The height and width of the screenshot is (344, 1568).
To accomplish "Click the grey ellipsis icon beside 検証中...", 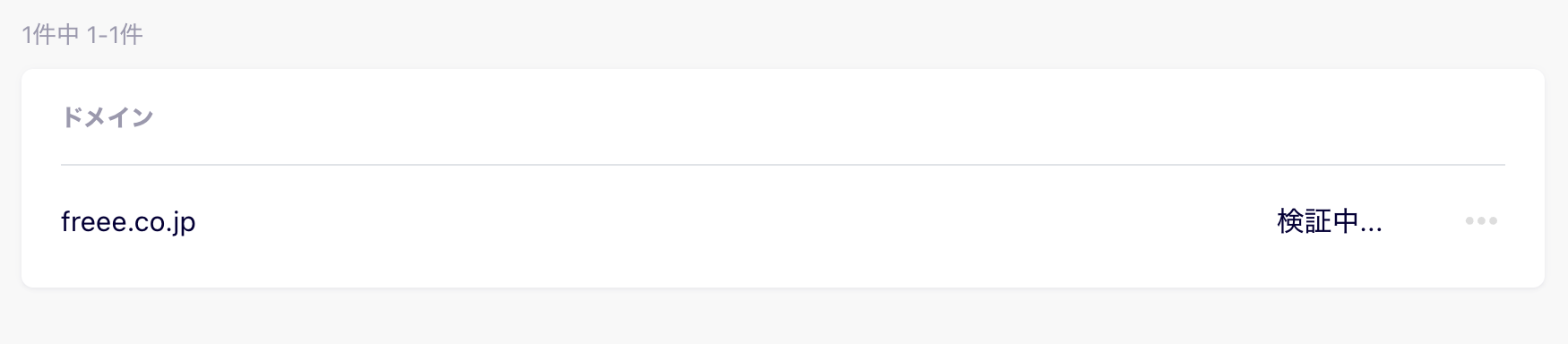I will 1481,221.
